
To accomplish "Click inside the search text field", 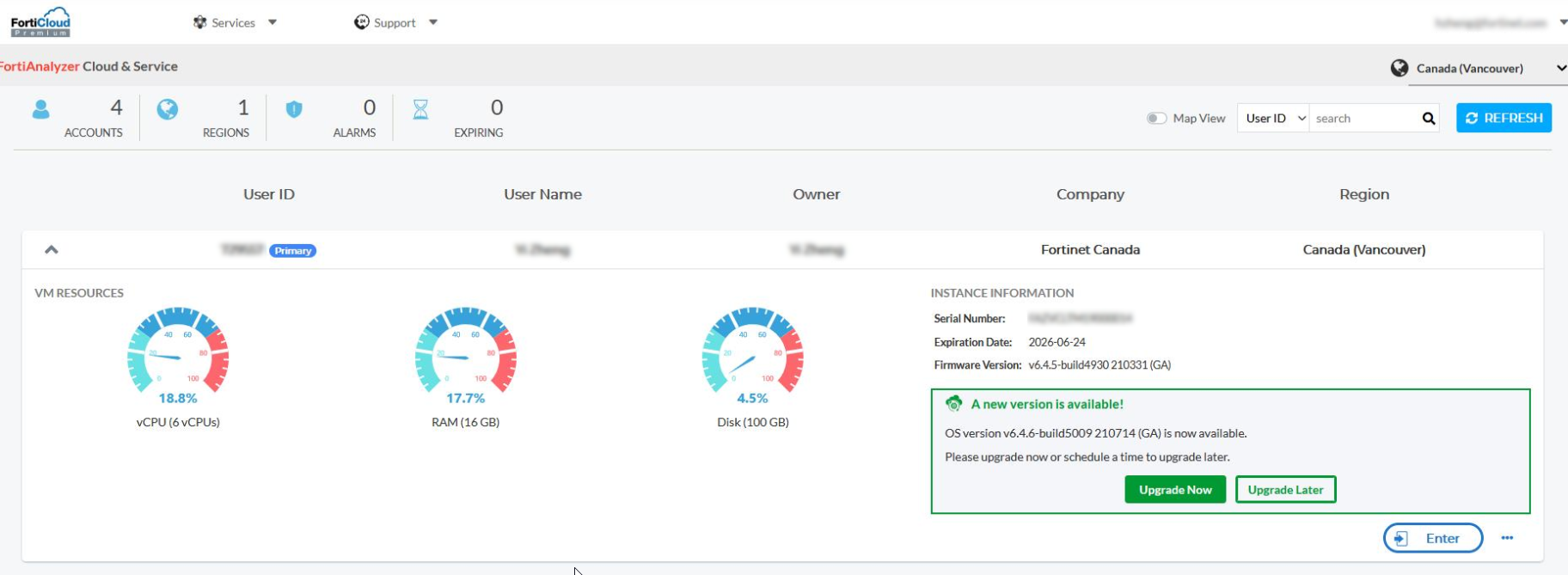I will [x=1362, y=119].
